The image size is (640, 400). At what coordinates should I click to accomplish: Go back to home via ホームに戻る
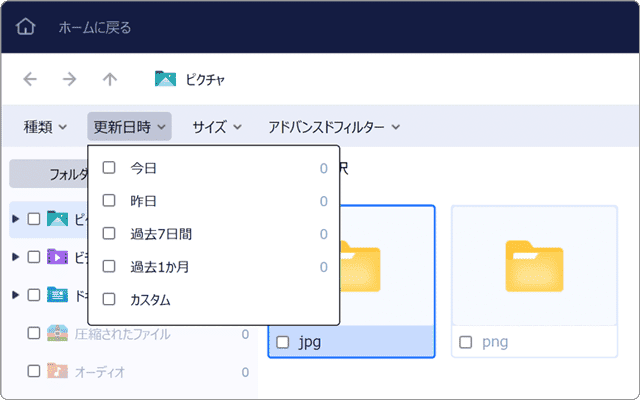coord(95,27)
